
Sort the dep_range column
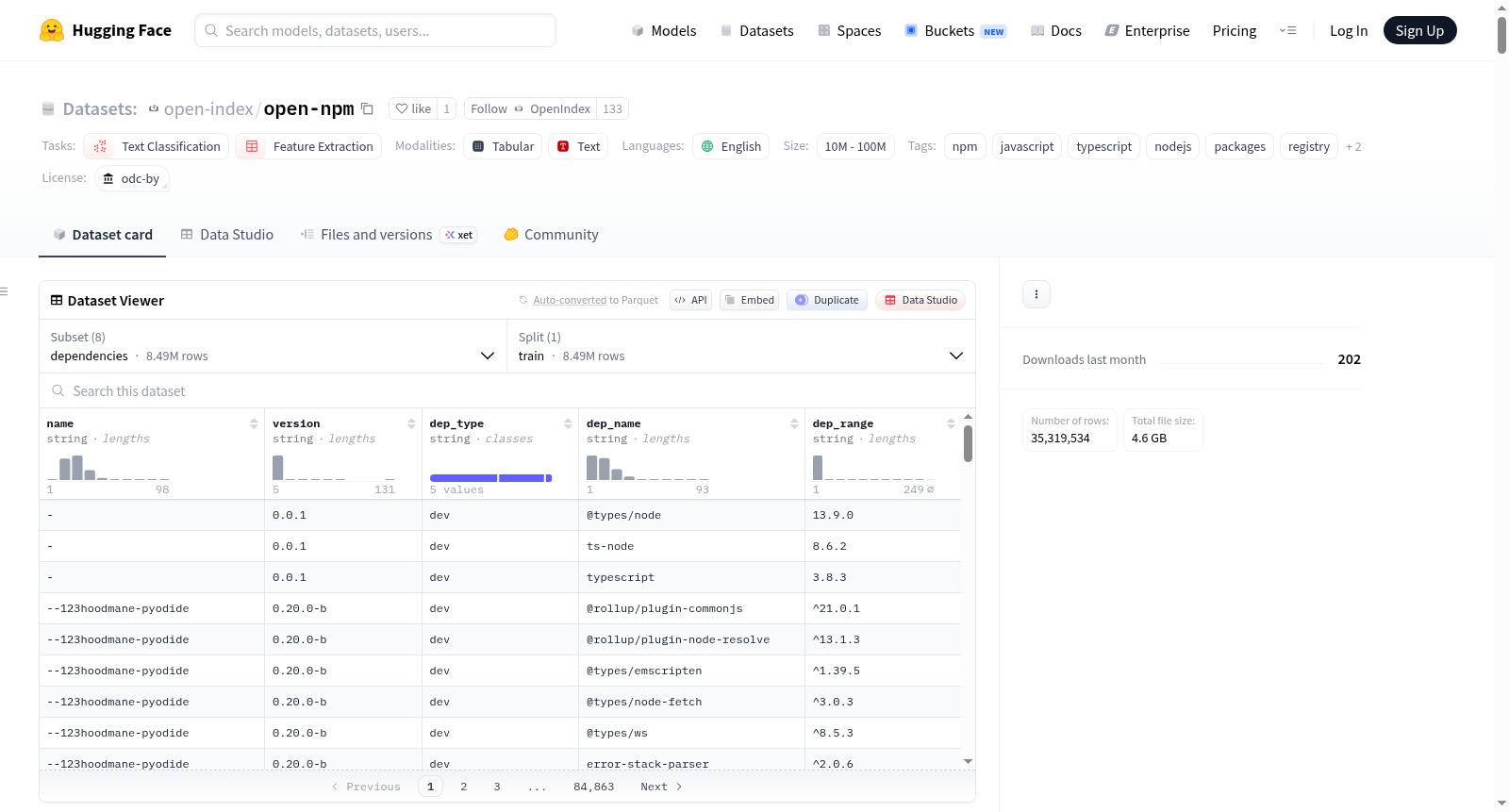(x=951, y=423)
